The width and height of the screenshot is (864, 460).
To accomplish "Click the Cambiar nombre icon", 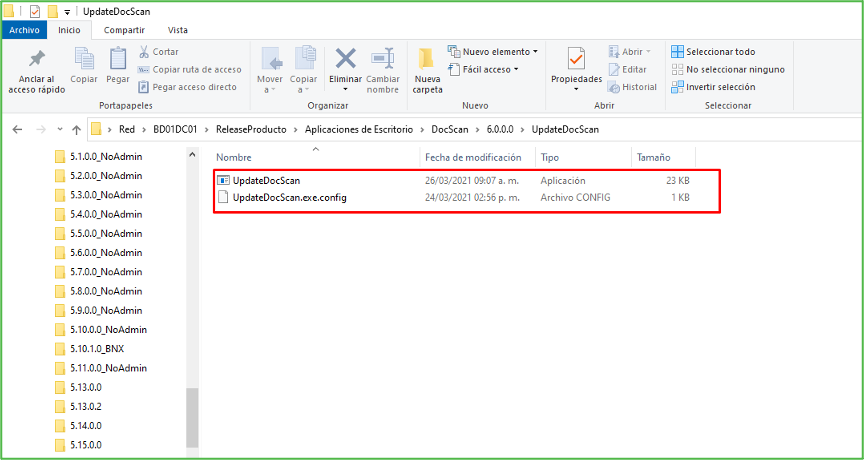I will click(383, 59).
